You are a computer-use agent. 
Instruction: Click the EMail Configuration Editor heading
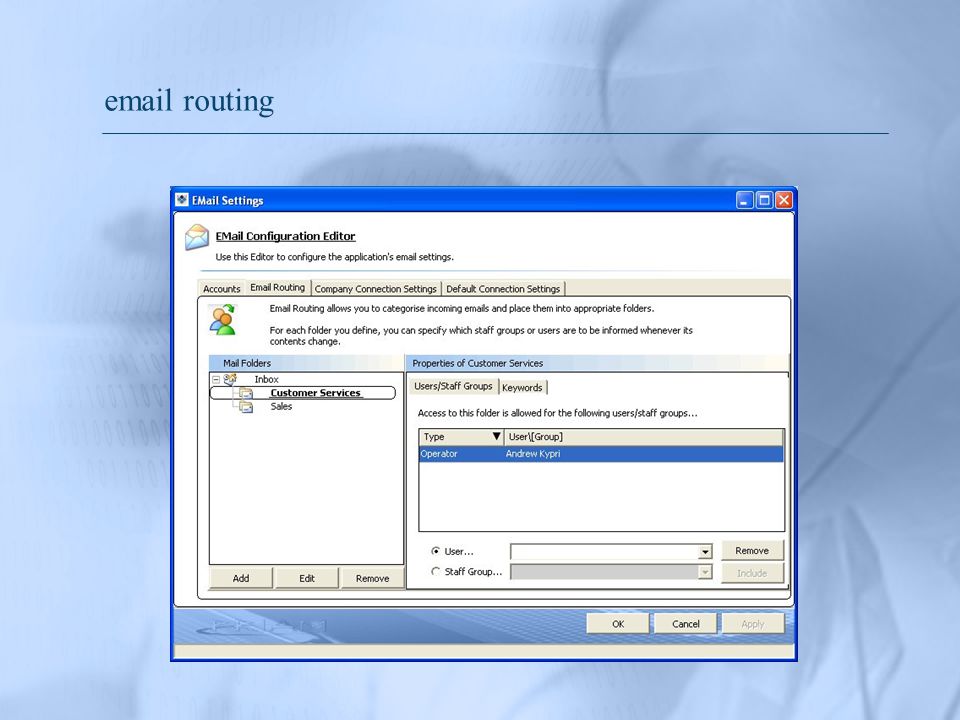285,236
